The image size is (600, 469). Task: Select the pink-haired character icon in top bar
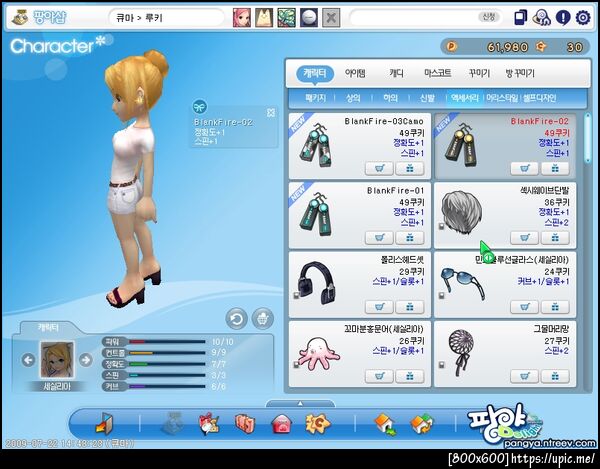242,18
